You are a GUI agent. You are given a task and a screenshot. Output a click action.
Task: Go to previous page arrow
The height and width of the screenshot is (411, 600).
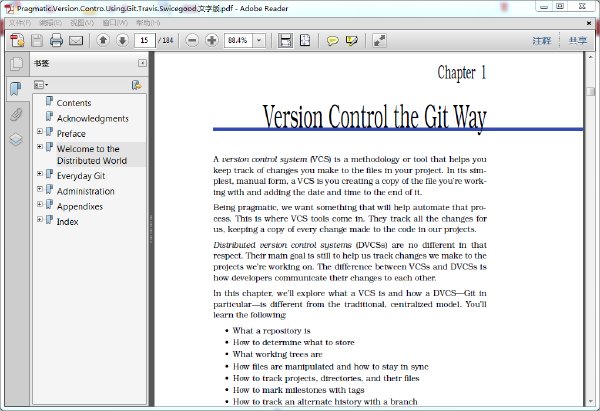tap(103, 40)
